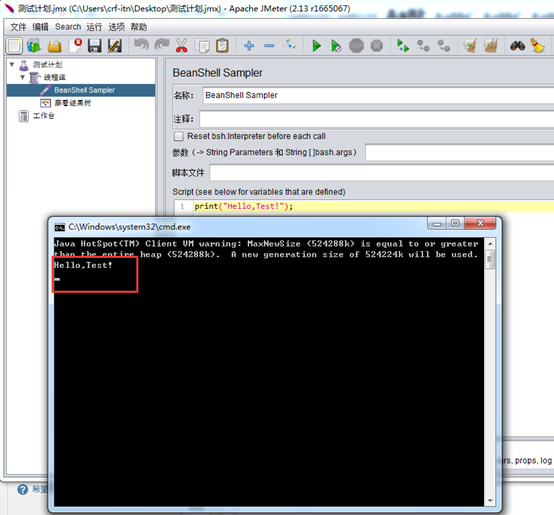
Task: Click the New test plan toolbar icon
Action: pyautogui.click(x=14, y=46)
